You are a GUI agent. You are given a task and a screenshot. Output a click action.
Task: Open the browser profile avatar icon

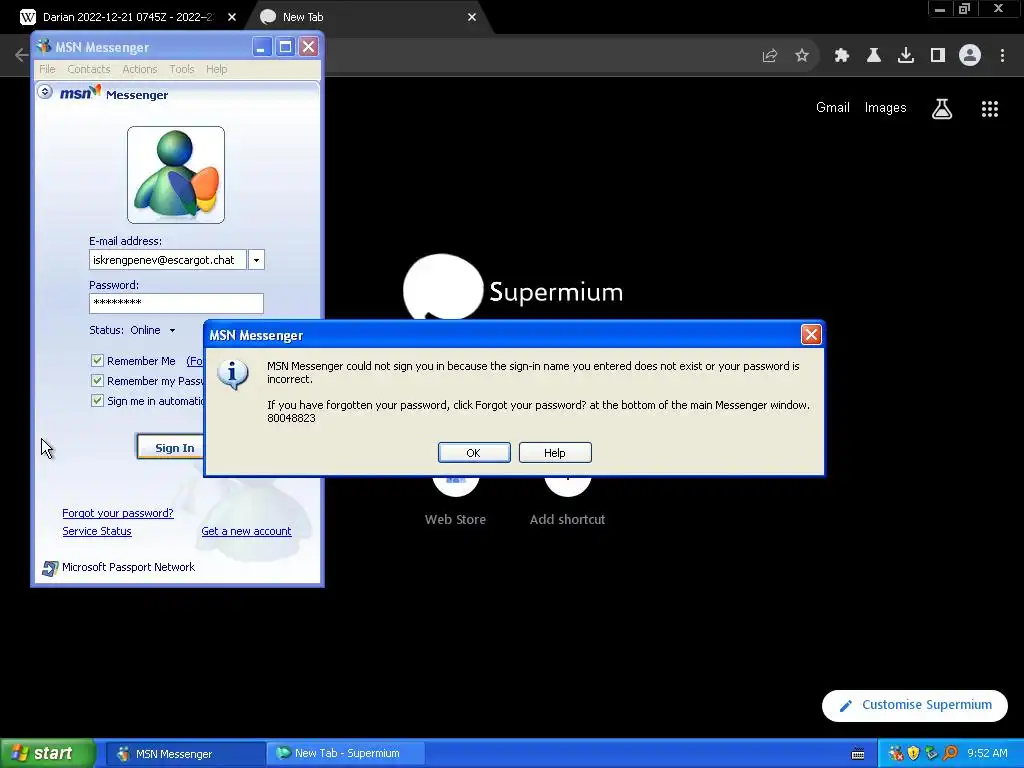pos(970,56)
